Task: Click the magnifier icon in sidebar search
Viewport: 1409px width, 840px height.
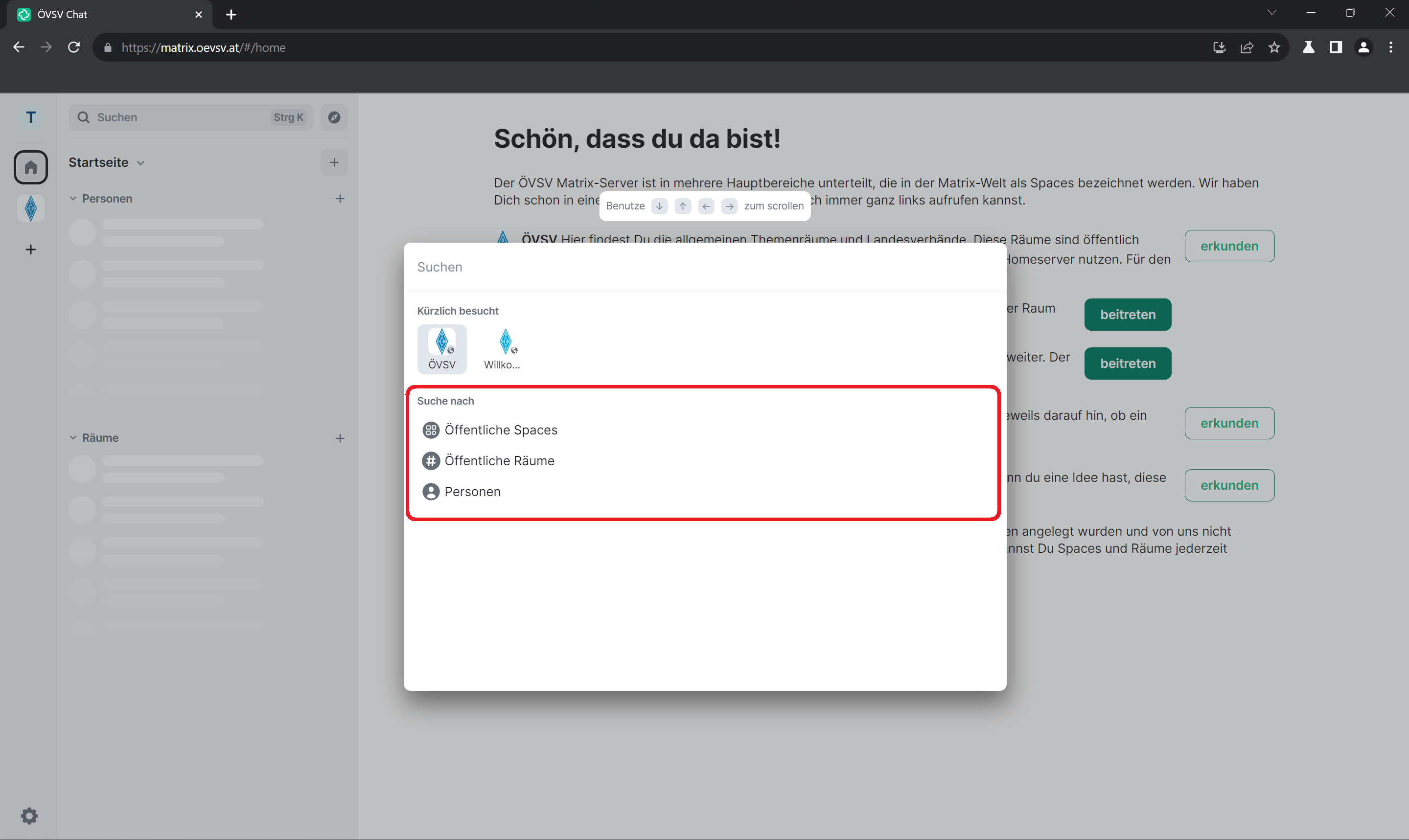Action: click(x=83, y=117)
